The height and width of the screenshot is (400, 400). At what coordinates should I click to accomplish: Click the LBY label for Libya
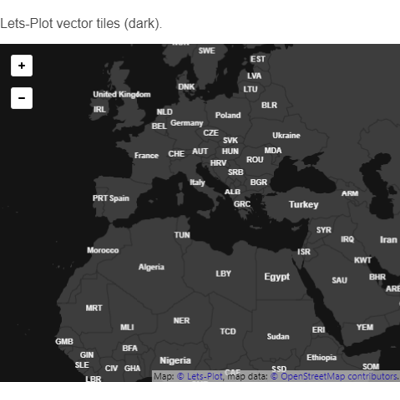click(223, 274)
